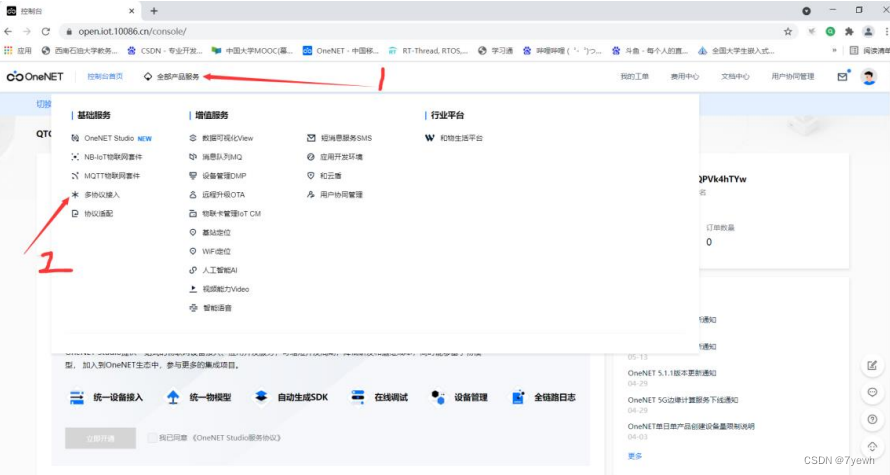Open the user avatar menu in the OneNET header

(868, 77)
